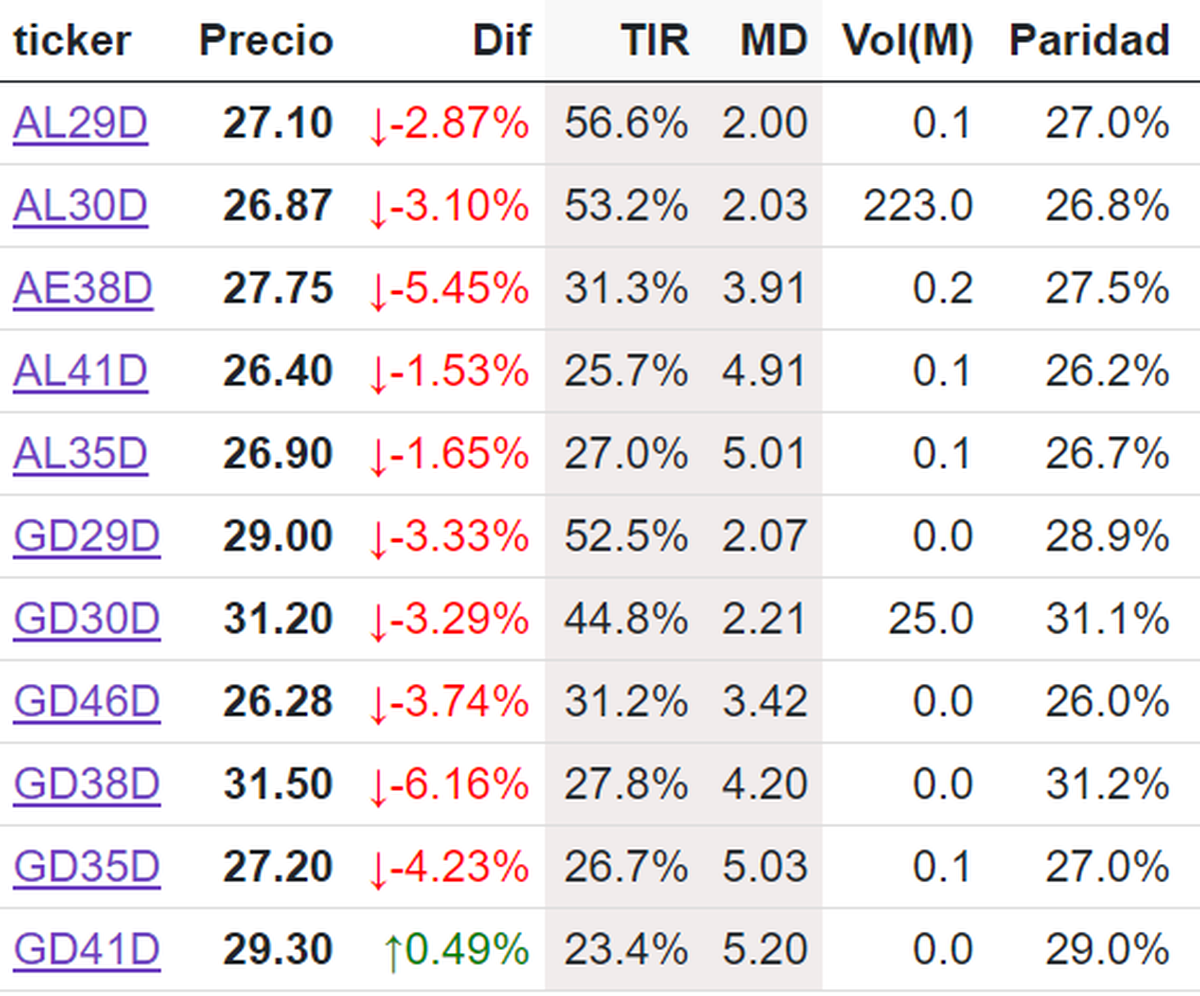Select the GD38D ticker link

tap(86, 785)
